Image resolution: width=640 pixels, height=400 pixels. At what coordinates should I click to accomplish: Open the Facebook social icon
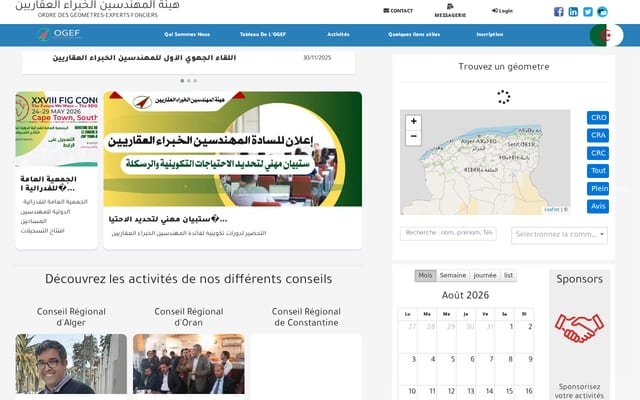pos(558,12)
